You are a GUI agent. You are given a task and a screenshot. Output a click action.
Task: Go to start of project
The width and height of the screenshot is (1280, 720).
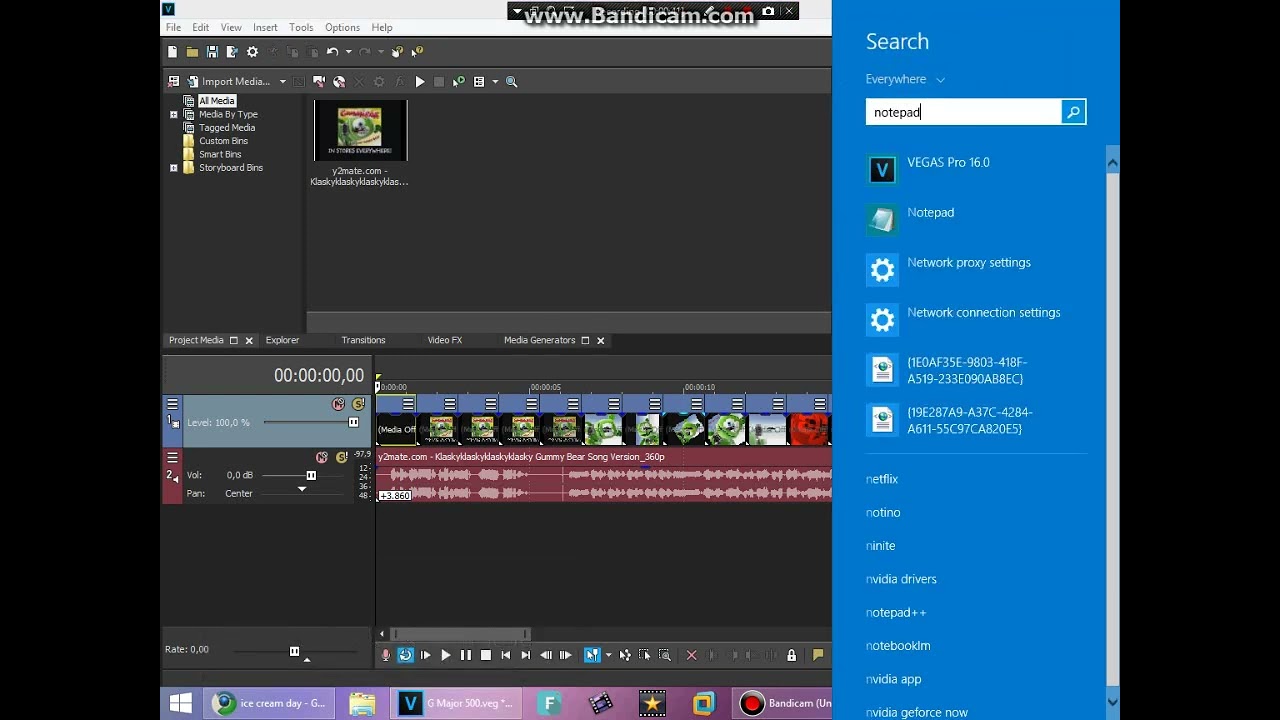point(505,655)
